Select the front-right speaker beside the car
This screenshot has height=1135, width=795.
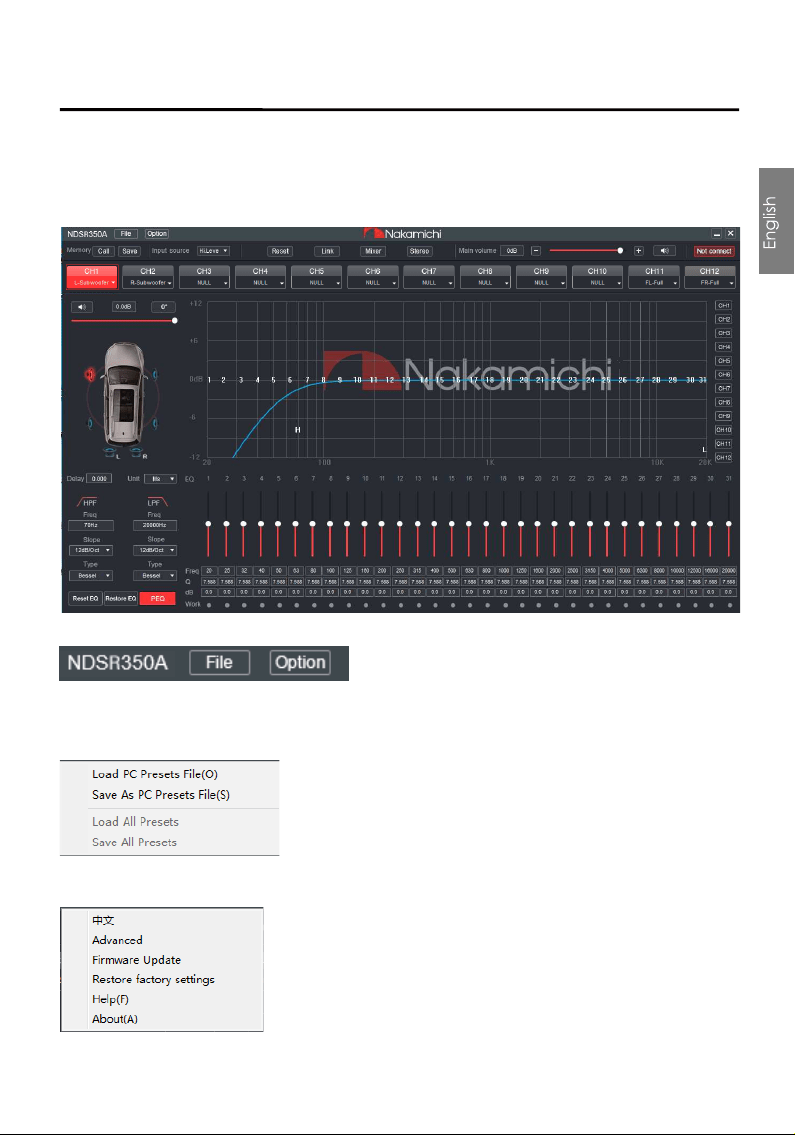click(156, 375)
